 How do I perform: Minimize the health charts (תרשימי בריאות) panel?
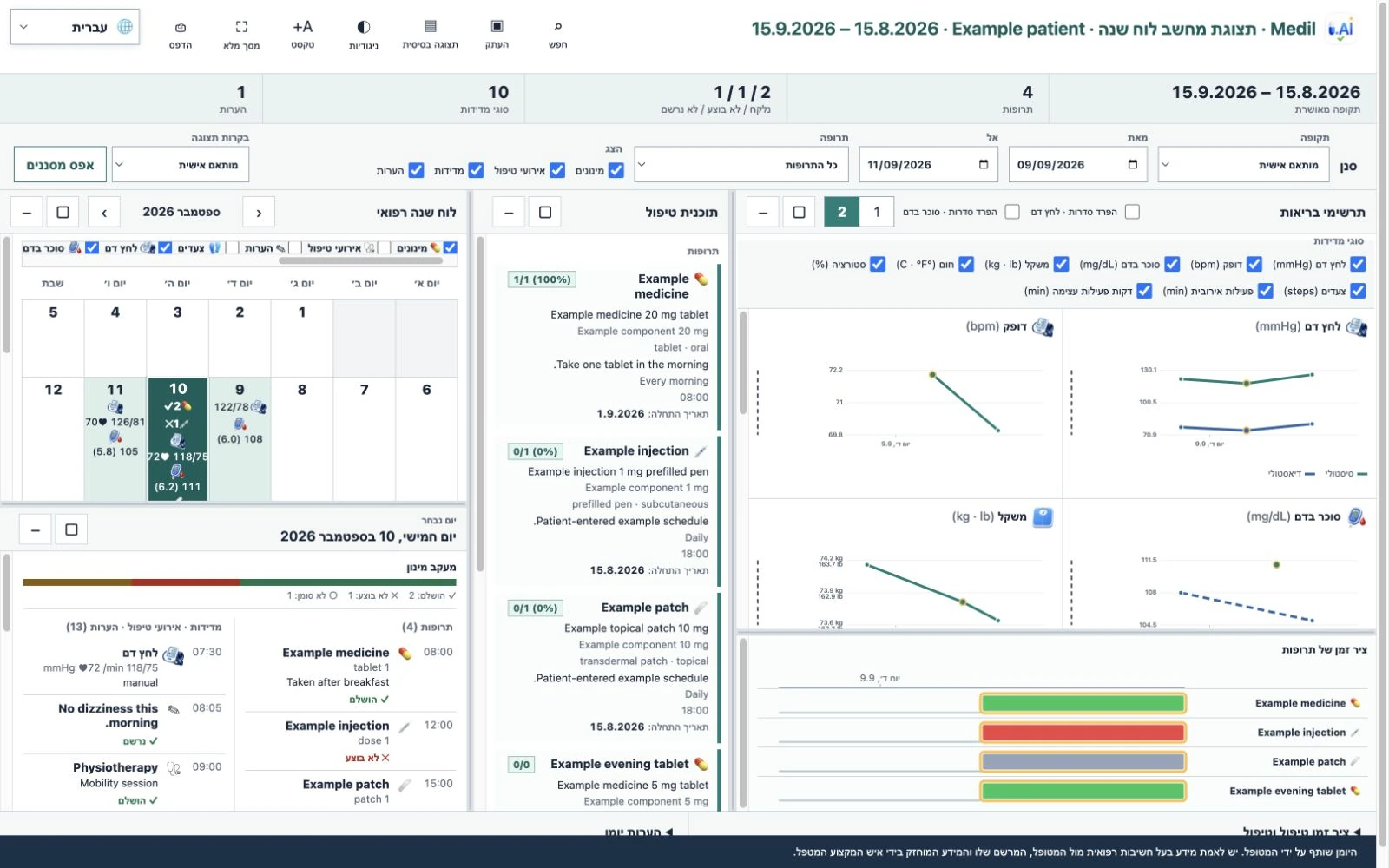point(763,212)
